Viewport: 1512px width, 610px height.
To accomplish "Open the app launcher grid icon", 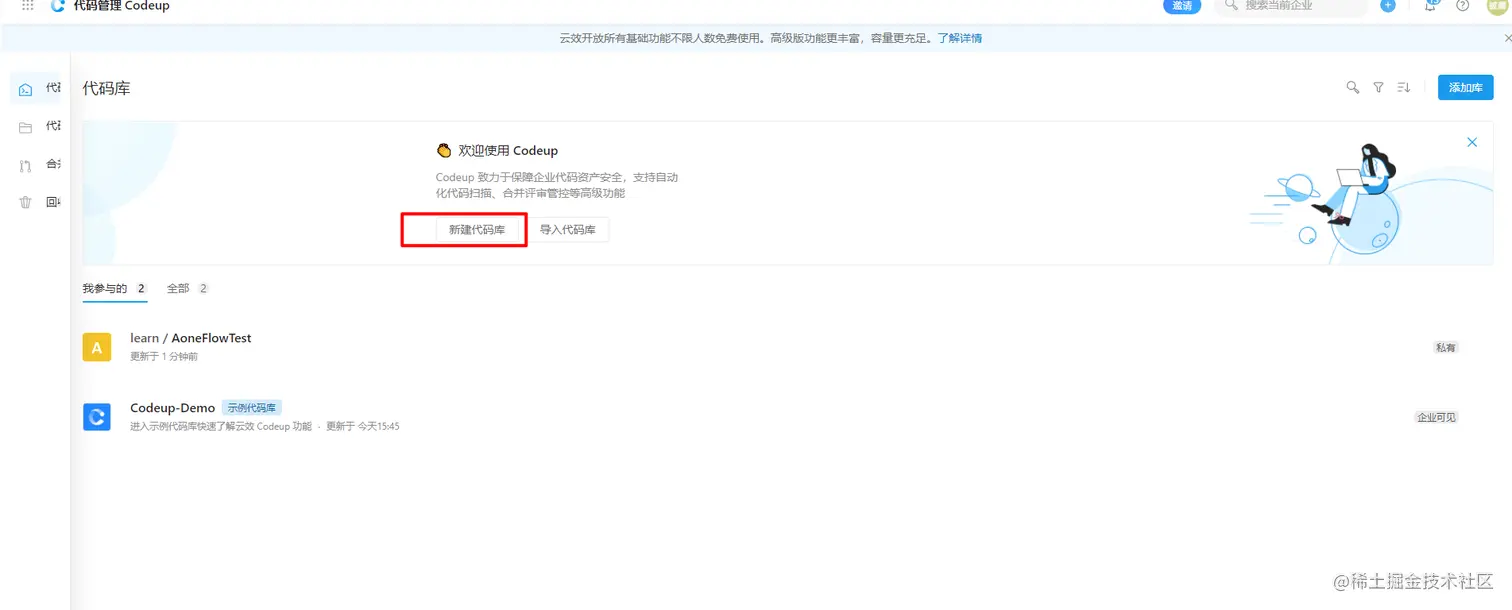I will pos(28,5).
